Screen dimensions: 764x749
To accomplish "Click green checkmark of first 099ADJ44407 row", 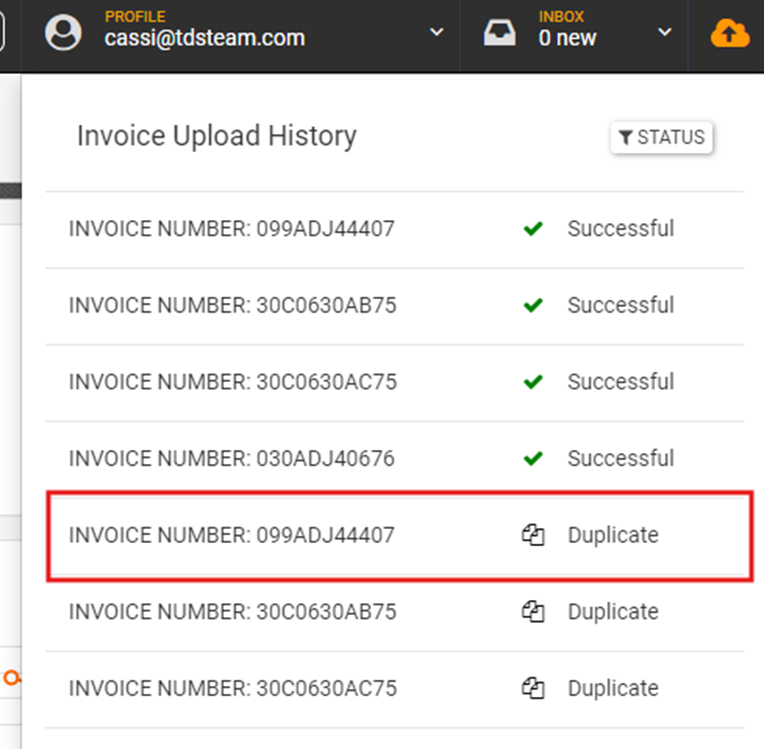I will coord(533,229).
